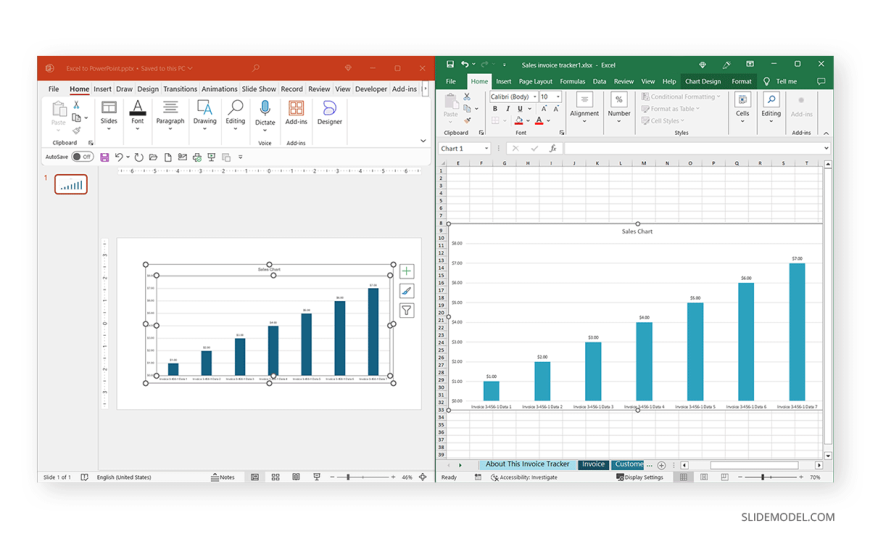This screenshot has height=539, width=870.
Task: Select About This Invoice Tracker sheet tab
Action: pyautogui.click(x=527, y=464)
